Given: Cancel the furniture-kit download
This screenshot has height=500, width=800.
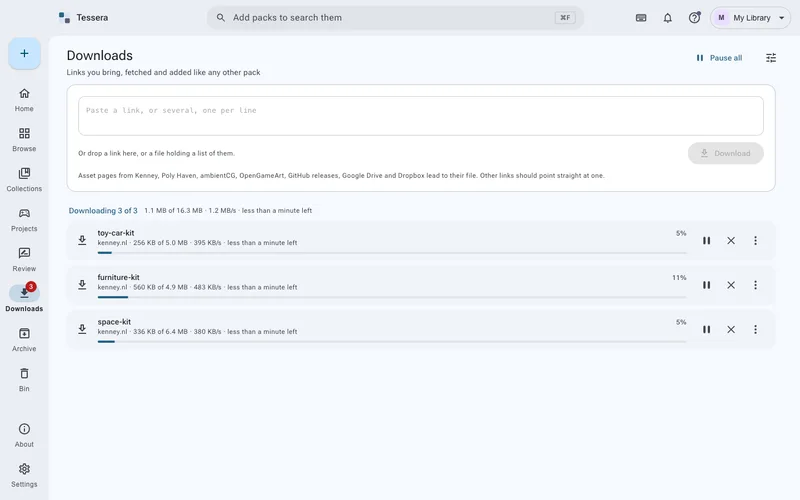Looking at the screenshot, I should tap(731, 285).
